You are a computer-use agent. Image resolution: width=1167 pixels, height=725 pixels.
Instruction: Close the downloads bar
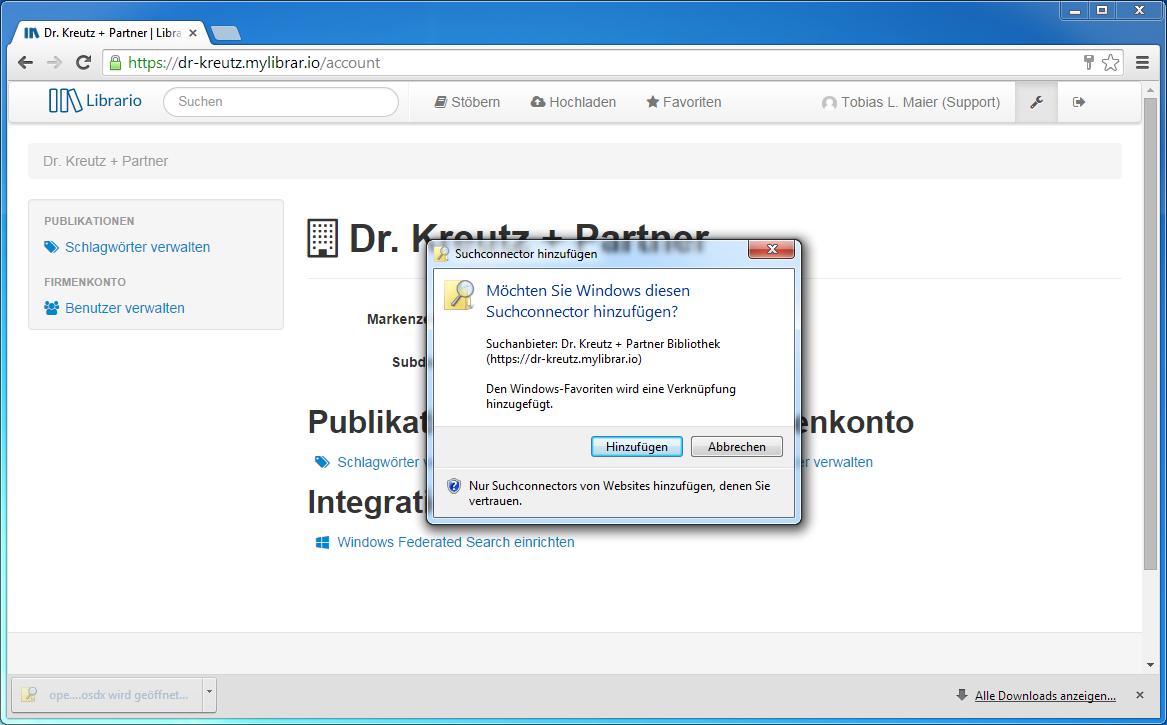click(1139, 695)
